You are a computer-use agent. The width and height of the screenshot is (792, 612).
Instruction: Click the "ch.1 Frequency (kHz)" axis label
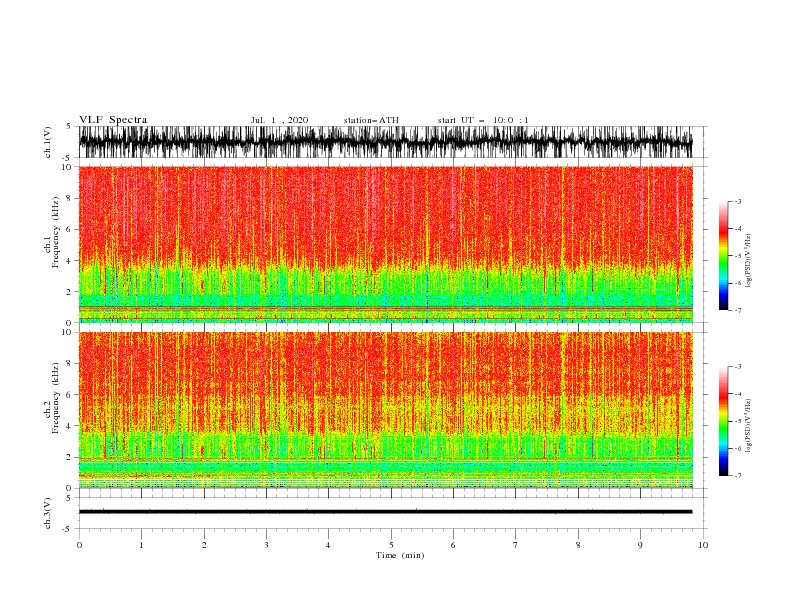tap(52, 232)
